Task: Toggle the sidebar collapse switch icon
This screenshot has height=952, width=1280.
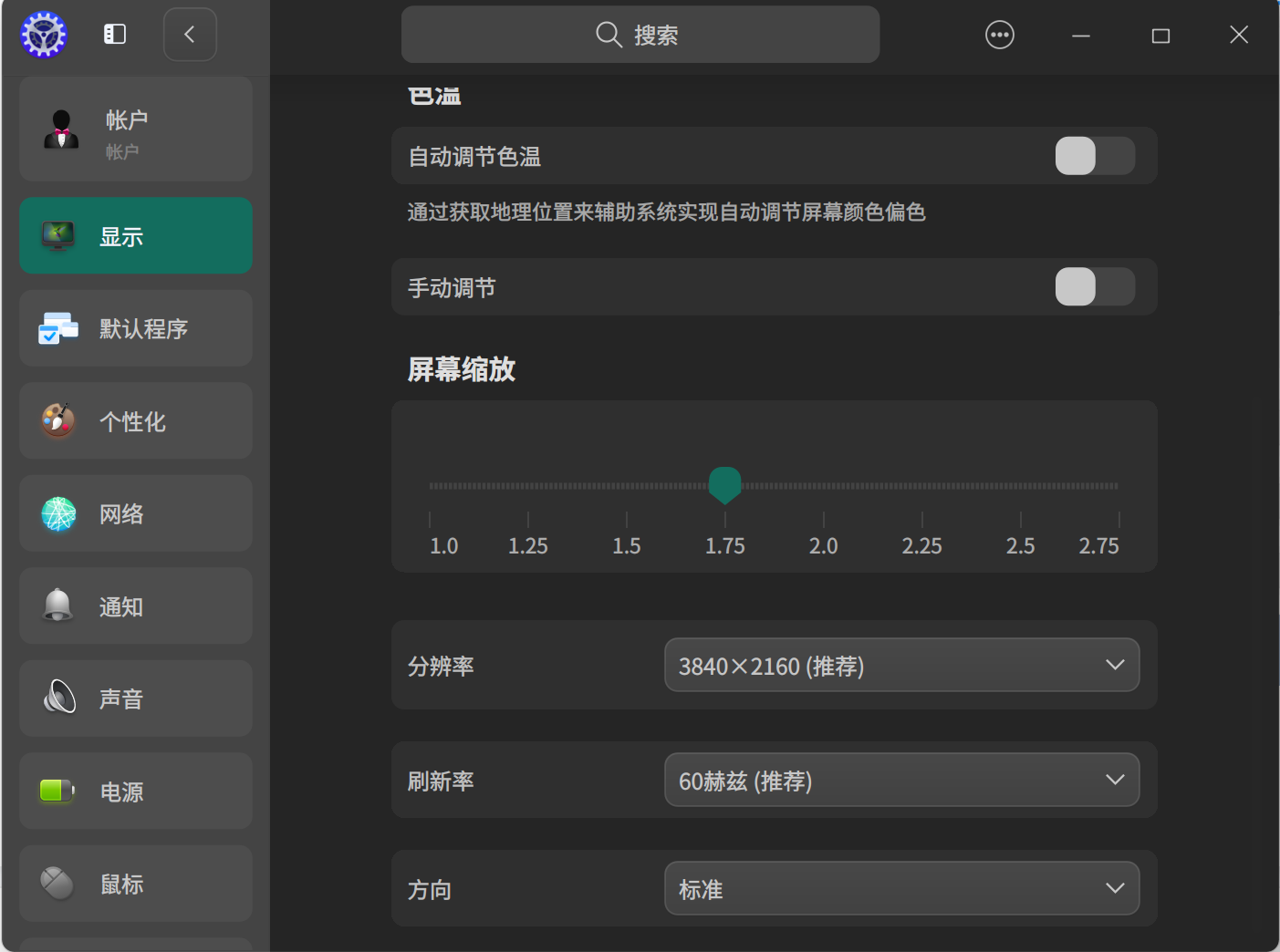Action: 114,34
